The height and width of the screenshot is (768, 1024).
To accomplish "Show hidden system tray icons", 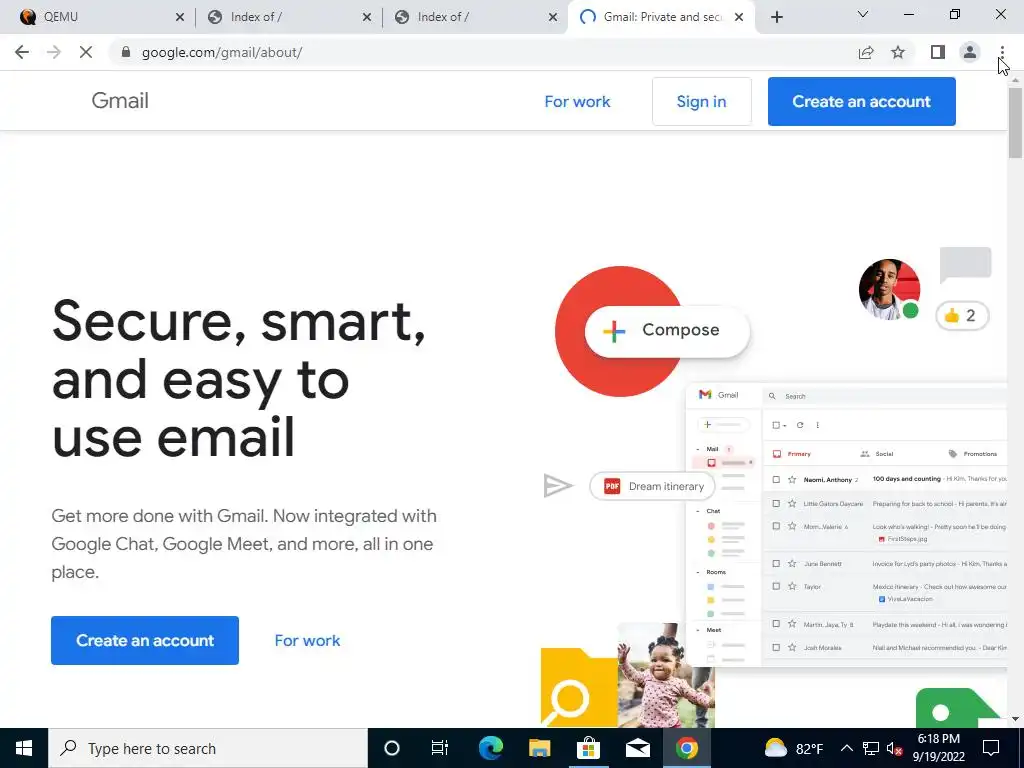I will point(846,748).
